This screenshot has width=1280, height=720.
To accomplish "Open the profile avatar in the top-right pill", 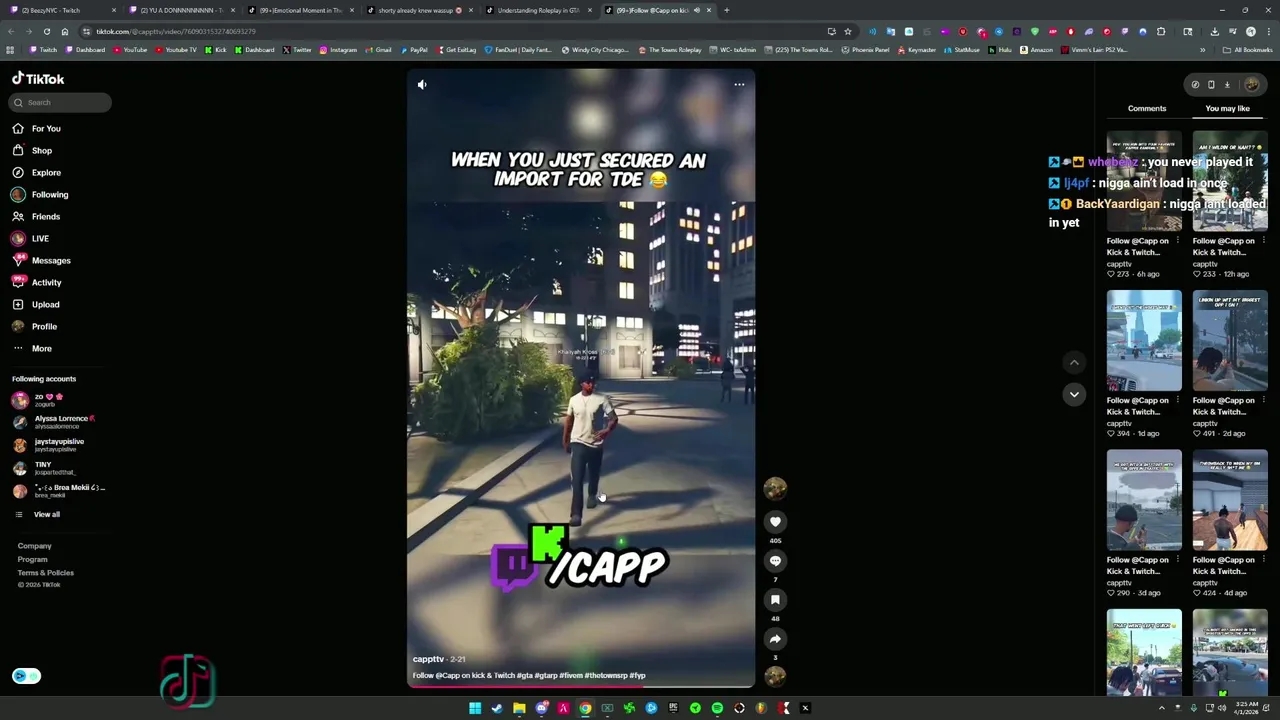I will (x=1251, y=85).
